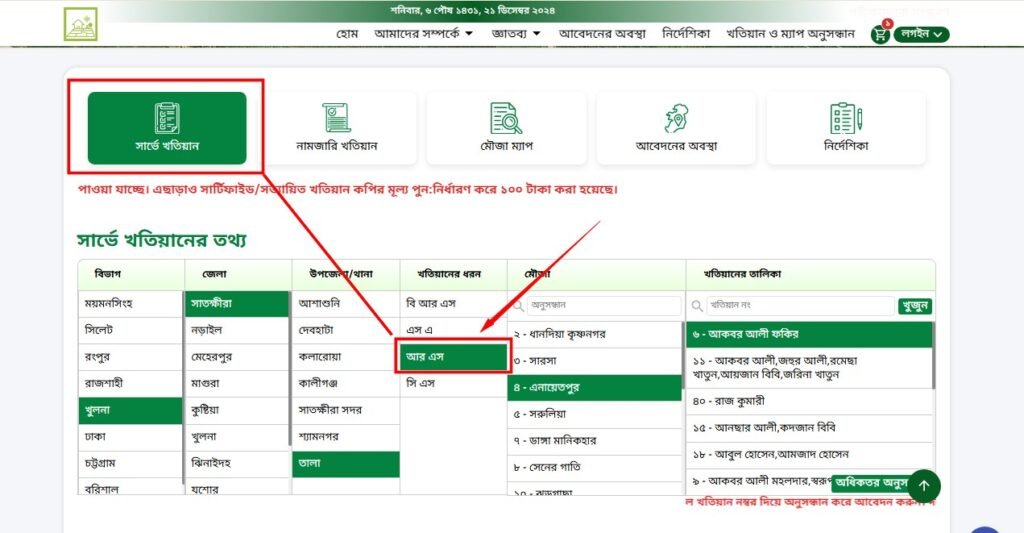Select mouza ৪ - এনায়েতপুর

pyautogui.click(x=595, y=388)
